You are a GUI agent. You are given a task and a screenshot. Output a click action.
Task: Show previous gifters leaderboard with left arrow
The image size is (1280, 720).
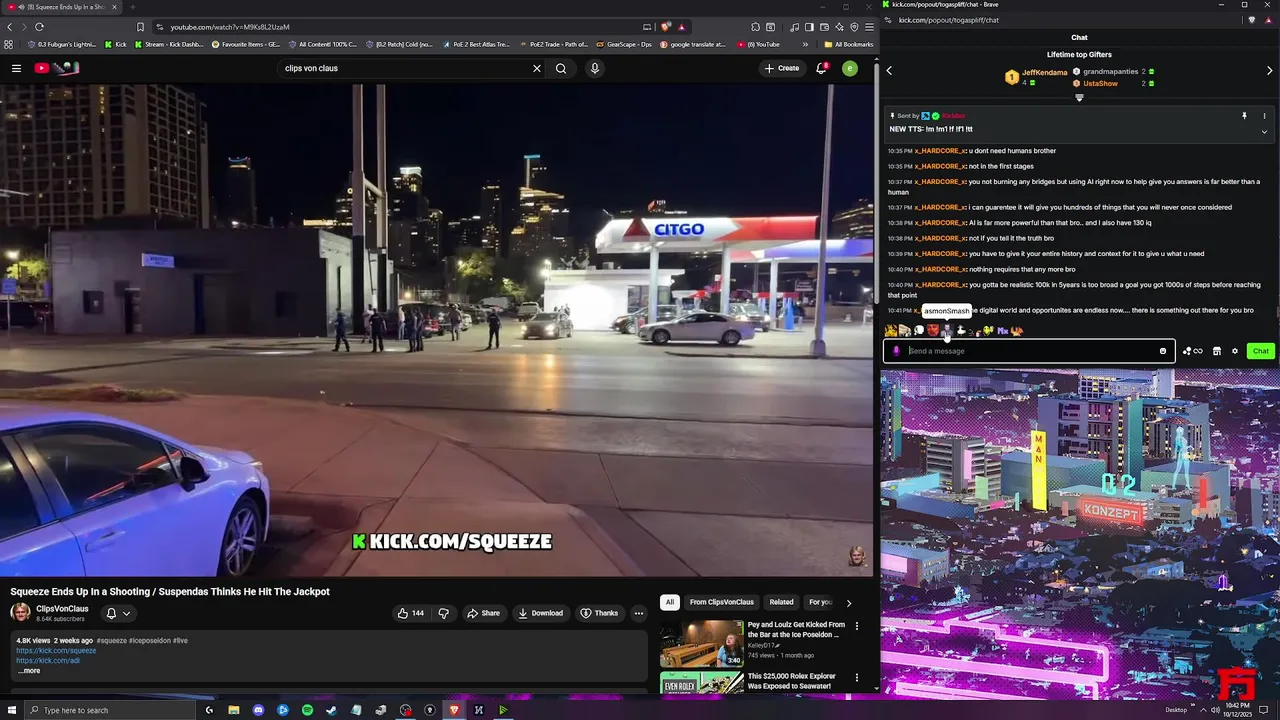pos(889,70)
